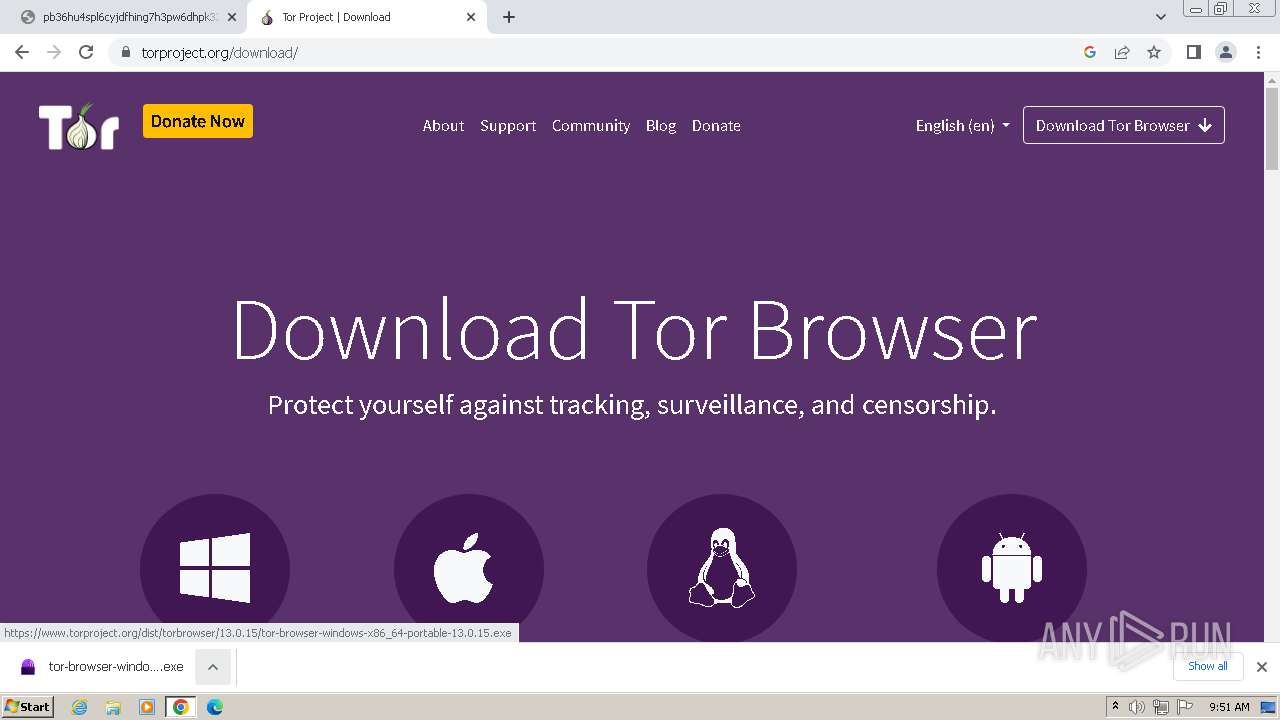Close the downloads bar

tap(1262, 667)
